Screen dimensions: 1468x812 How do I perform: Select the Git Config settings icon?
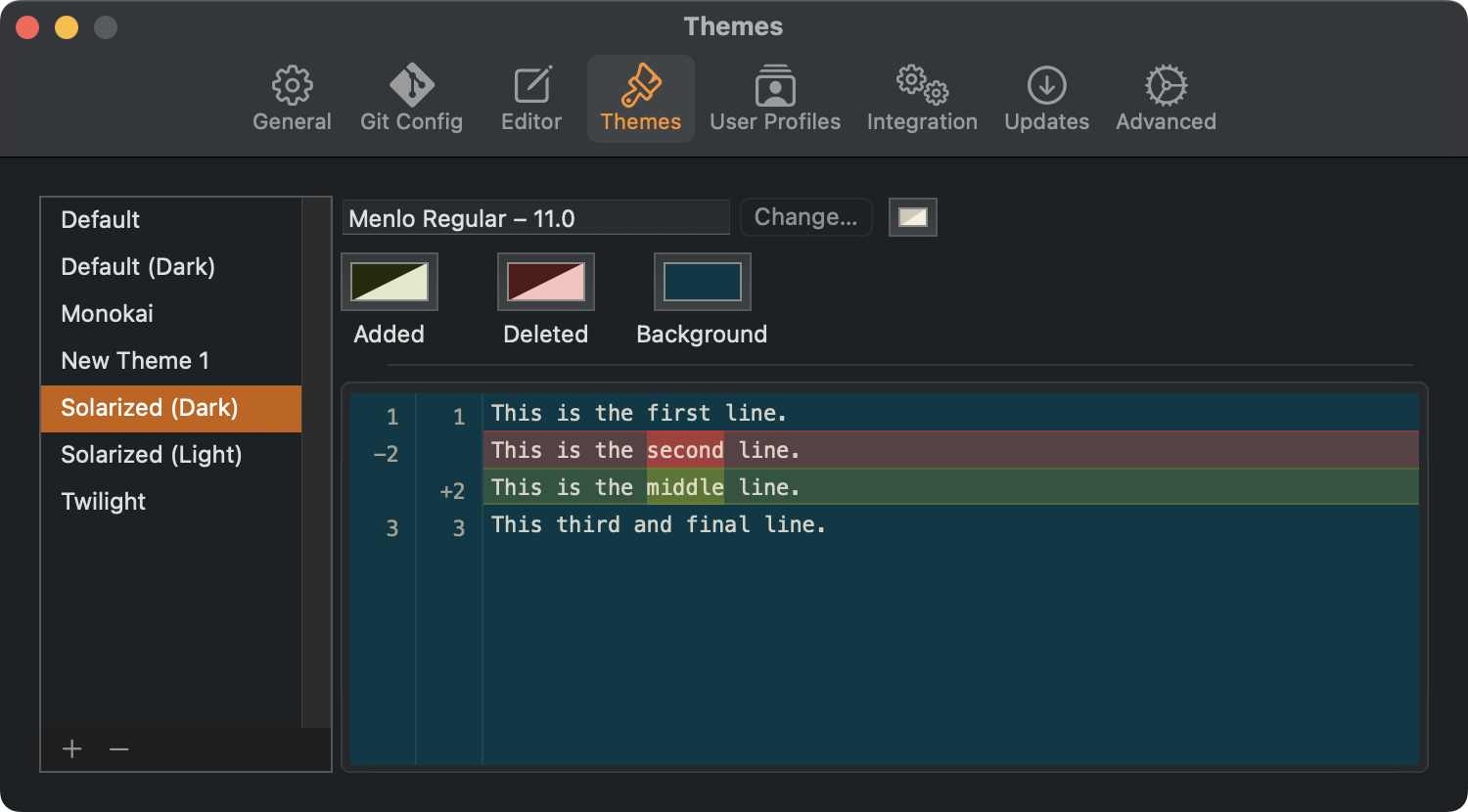tap(411, 97)
